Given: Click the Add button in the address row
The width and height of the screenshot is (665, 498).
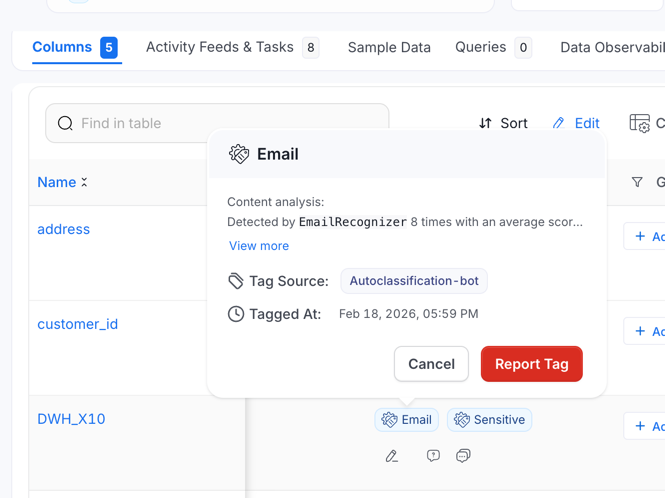Looking at the screenshot, I should (x=645, y=236).
